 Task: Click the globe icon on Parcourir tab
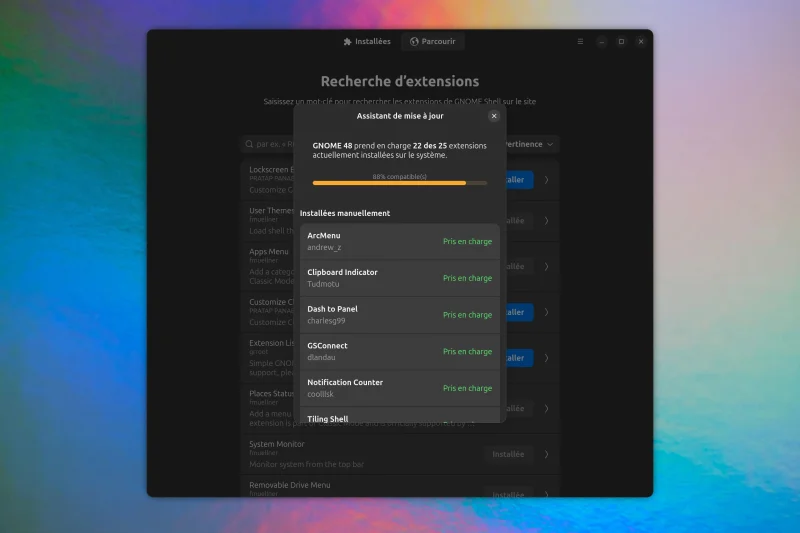coord(414,41)
